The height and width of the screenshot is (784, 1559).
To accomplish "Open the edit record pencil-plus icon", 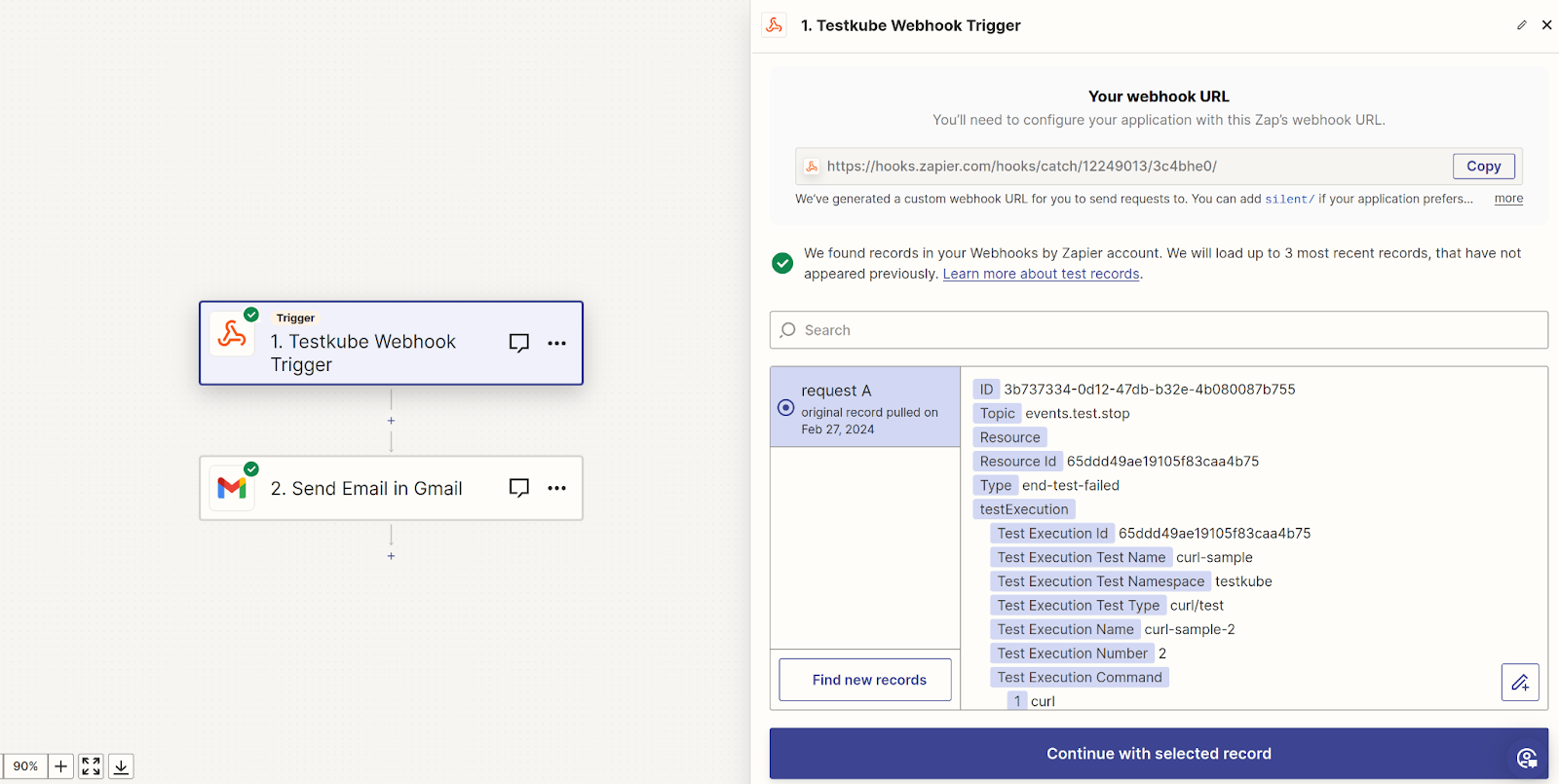I will pyautogui.click(x=1520, y=683).
